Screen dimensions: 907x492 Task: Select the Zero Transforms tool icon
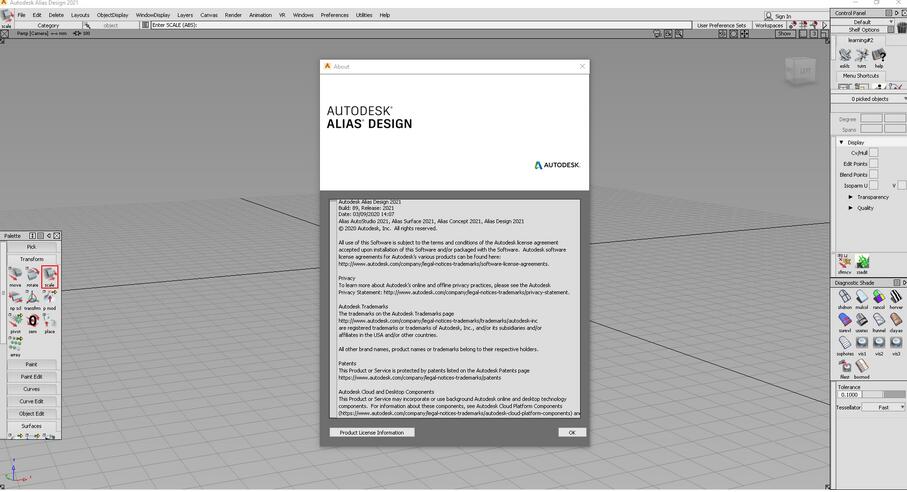pos(32,323)
